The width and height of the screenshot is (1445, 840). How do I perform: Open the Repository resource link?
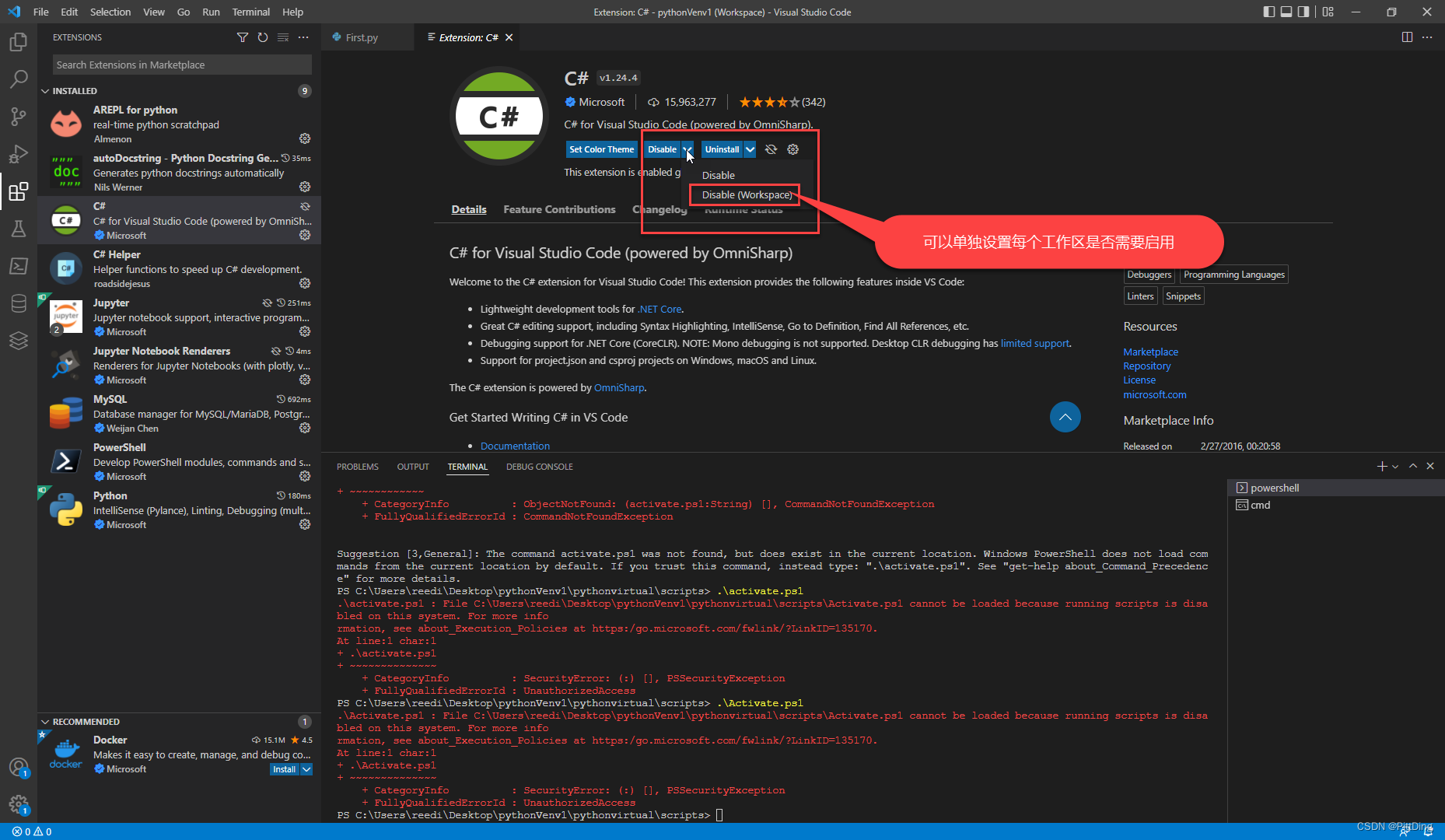1146,366
